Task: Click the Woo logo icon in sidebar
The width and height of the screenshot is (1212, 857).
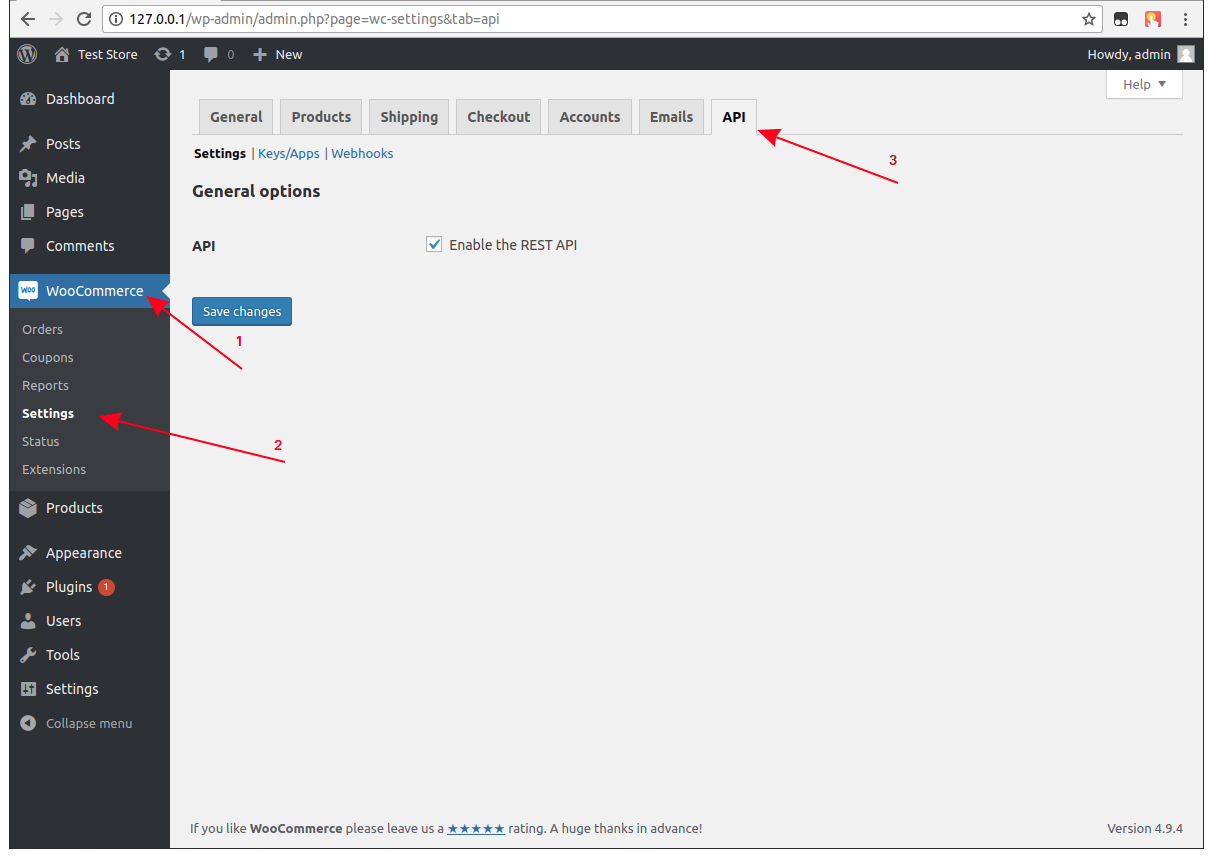Action: pos(28,291)
